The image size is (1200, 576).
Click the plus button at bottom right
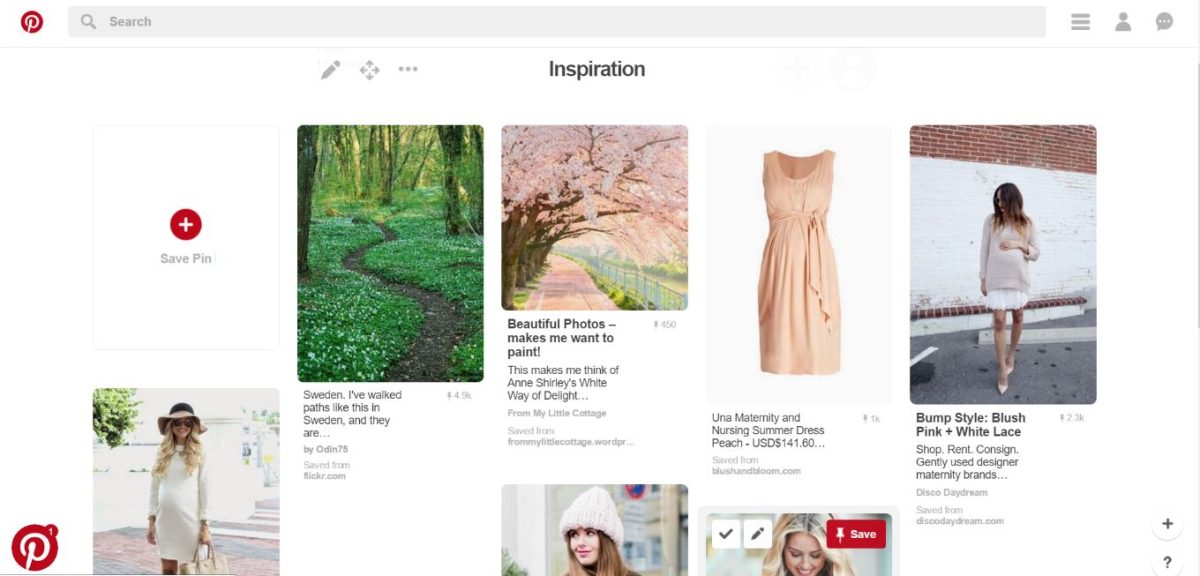[1167, 524]
